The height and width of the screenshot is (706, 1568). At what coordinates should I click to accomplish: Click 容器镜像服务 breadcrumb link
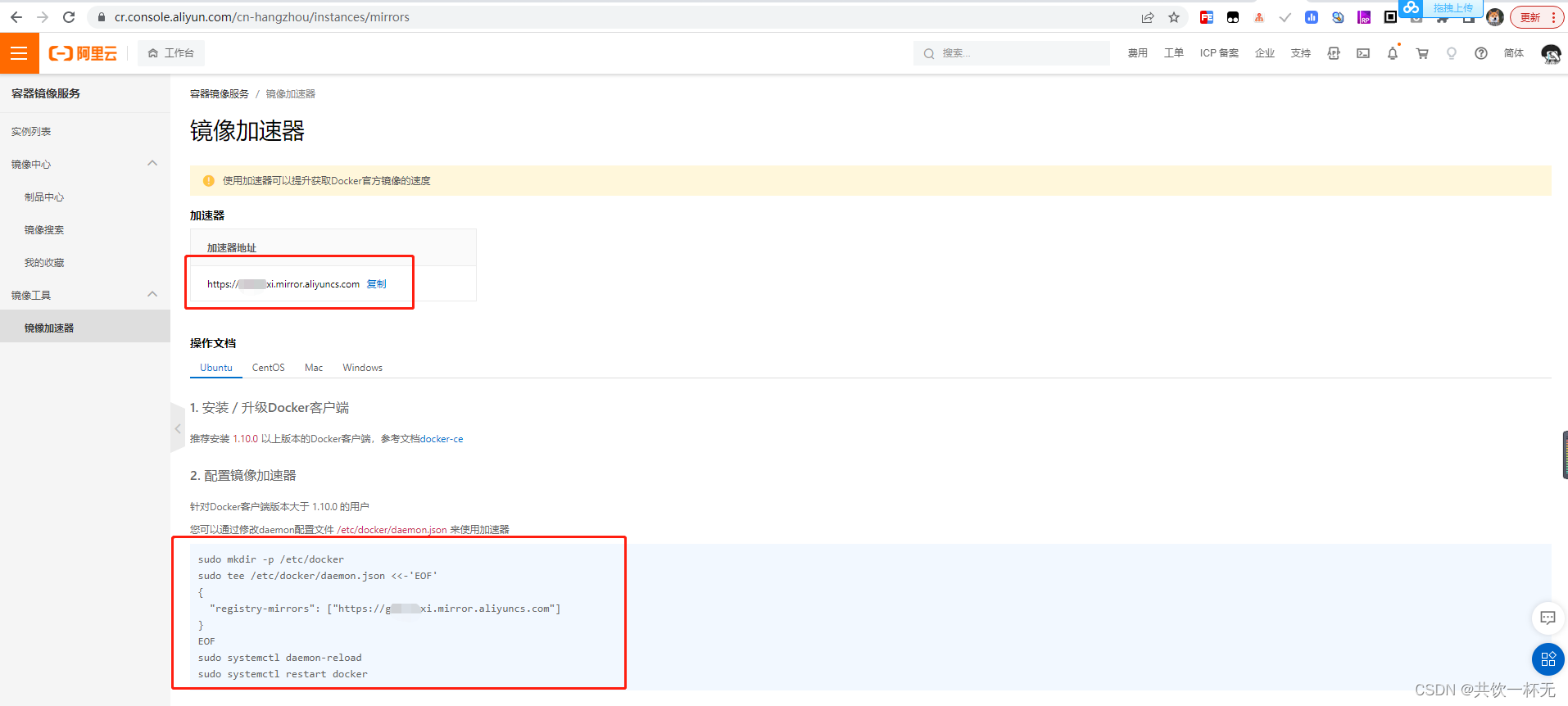tap(220, 94)
